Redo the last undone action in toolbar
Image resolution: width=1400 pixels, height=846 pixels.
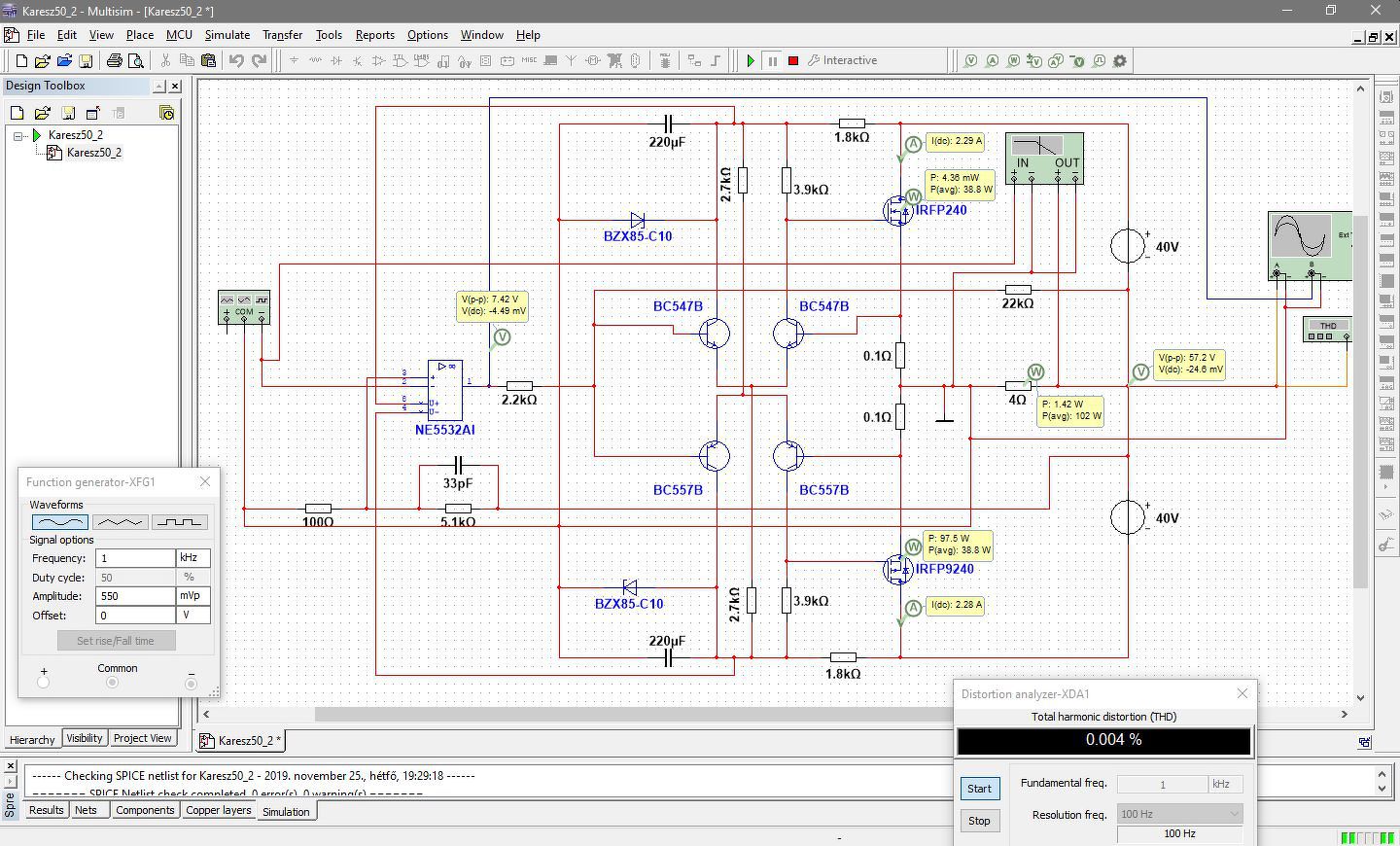click(259, 60)
